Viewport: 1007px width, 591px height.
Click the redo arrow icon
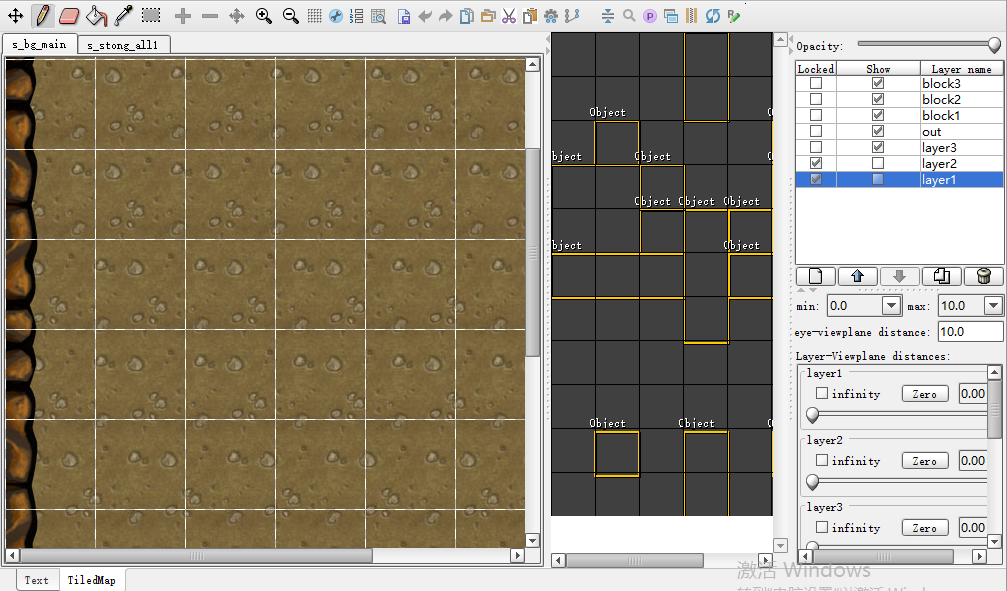pyautogui.click(x=446, y=16)
